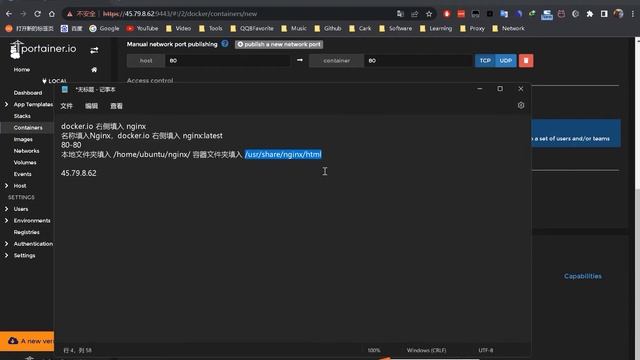This screenshot has height=360, width=640.
Task: Click the not-secure warning icon
Action: (70, 14)
